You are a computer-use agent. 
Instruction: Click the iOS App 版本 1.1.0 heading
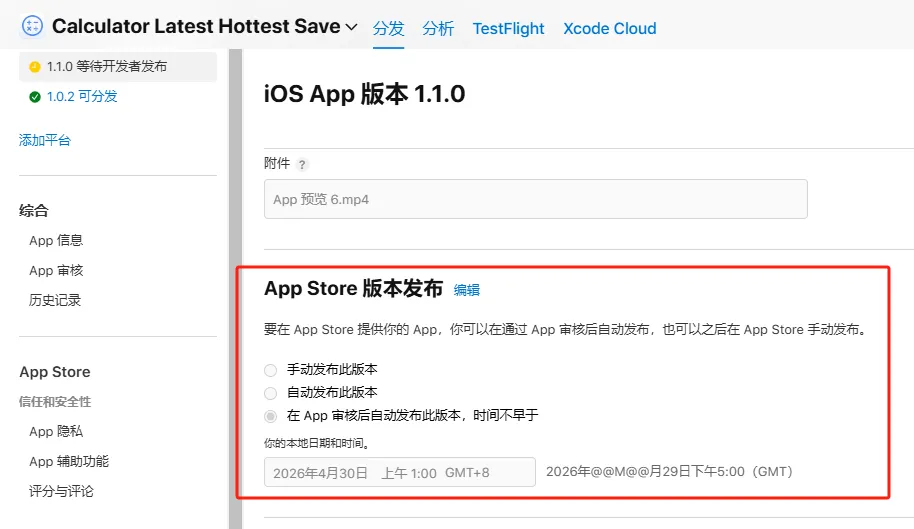364,94
